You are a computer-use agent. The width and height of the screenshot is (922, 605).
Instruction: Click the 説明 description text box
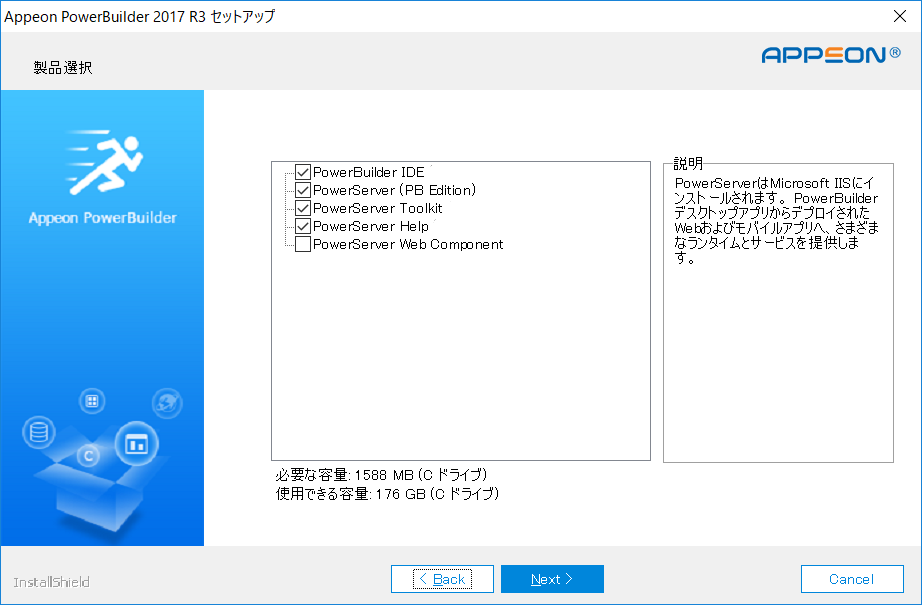tap(778, 313)
